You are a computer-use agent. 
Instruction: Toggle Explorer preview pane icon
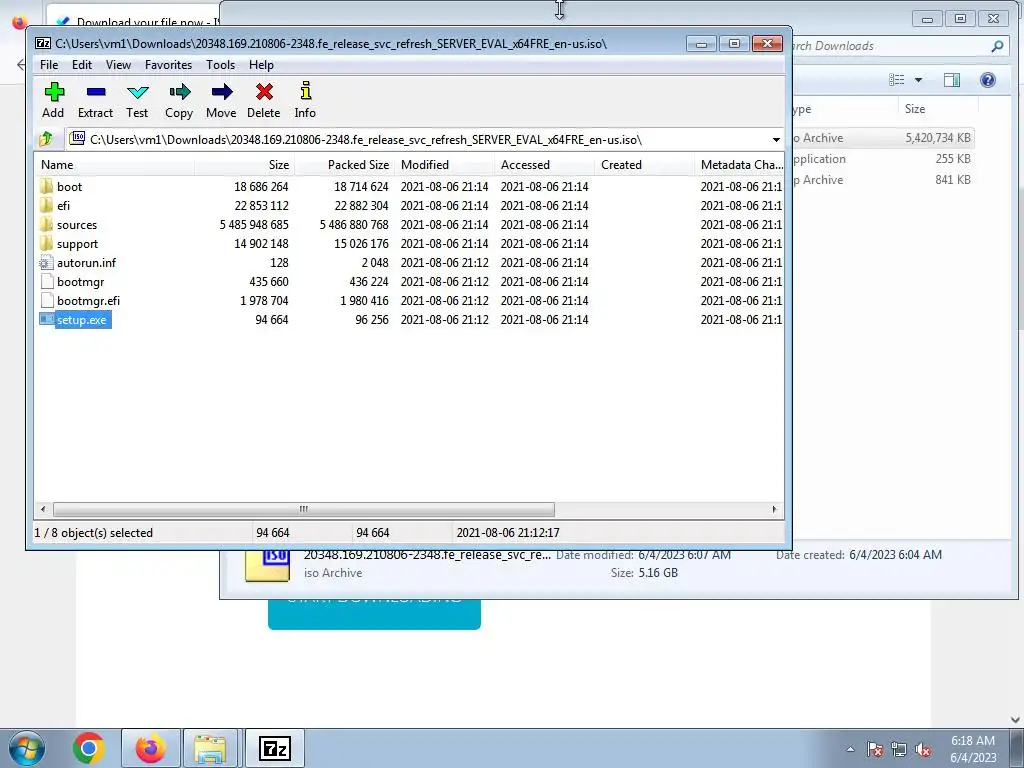(952, 80)
